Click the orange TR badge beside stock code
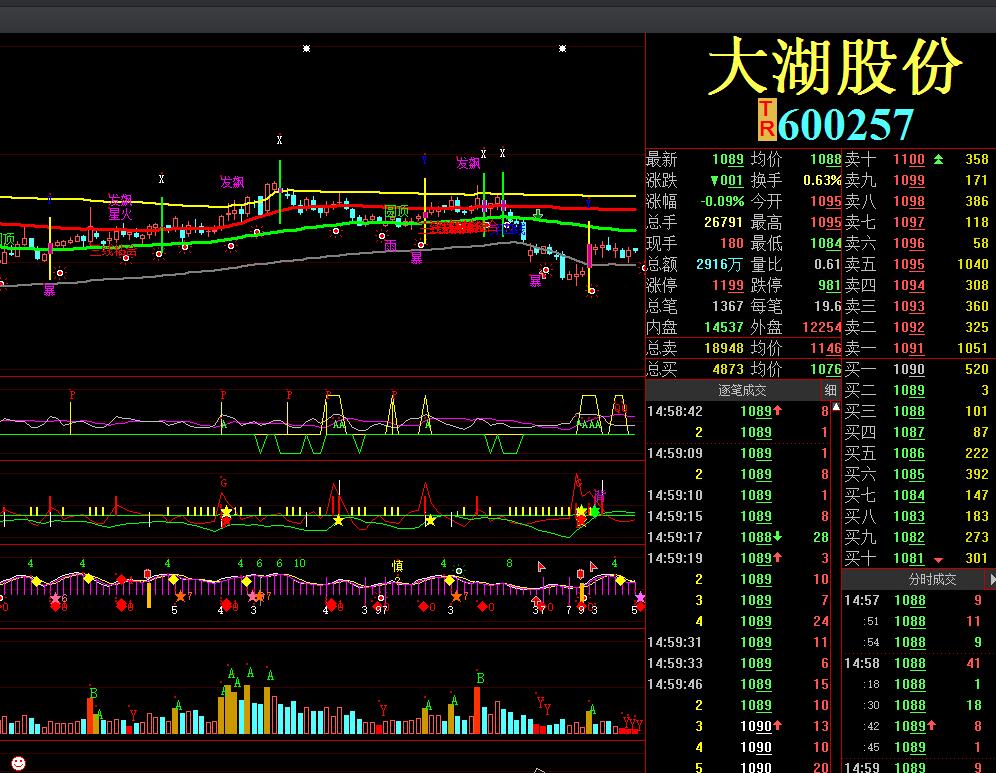 coord(767,119)
